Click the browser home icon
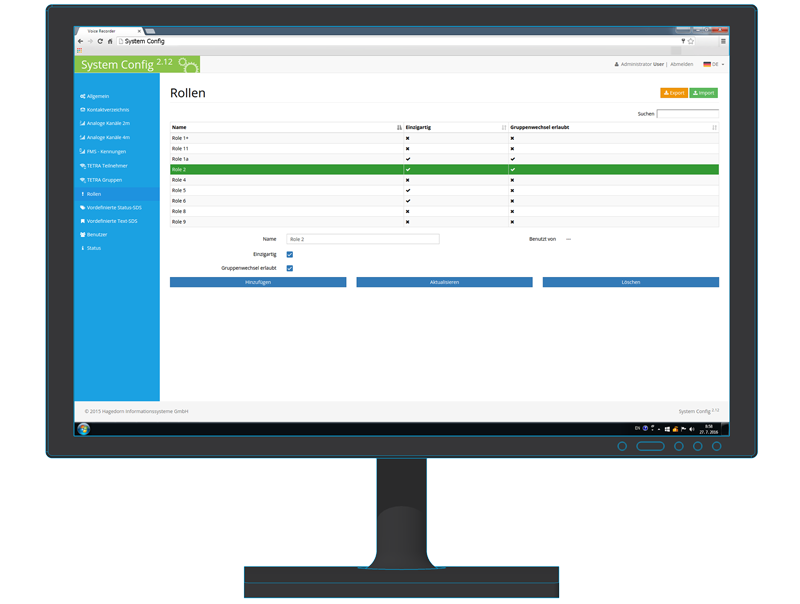 tap(110, 41)
